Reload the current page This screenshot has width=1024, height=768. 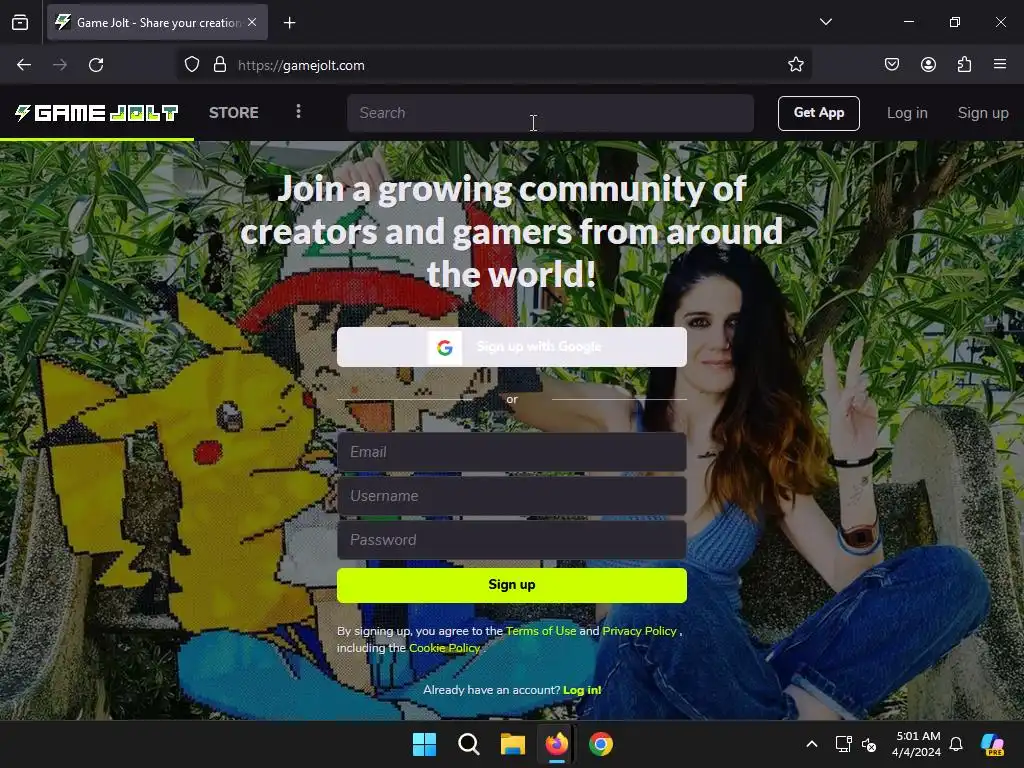(x=96, y=65)
